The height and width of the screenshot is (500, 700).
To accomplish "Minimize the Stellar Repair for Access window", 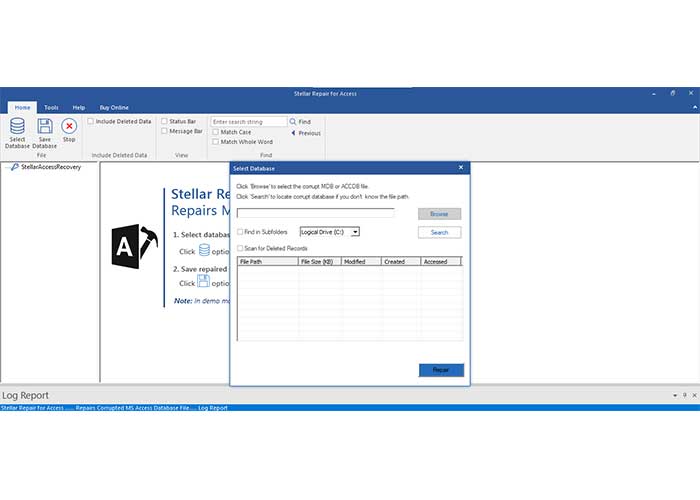I will (654, 93).
